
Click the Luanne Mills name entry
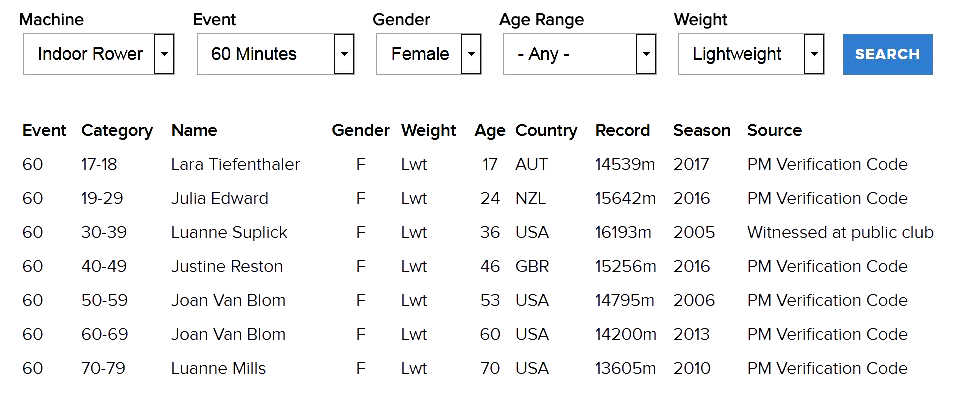click(x=218, y=368)
